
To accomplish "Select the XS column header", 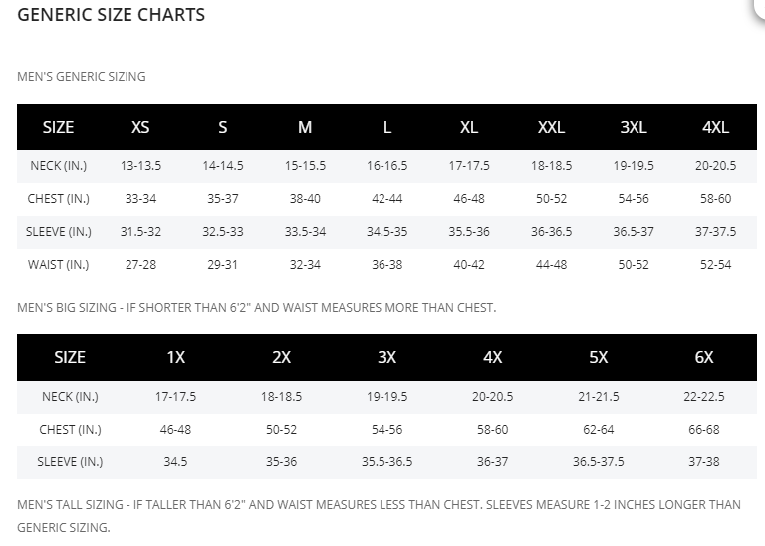I will (x=140, y=128).
